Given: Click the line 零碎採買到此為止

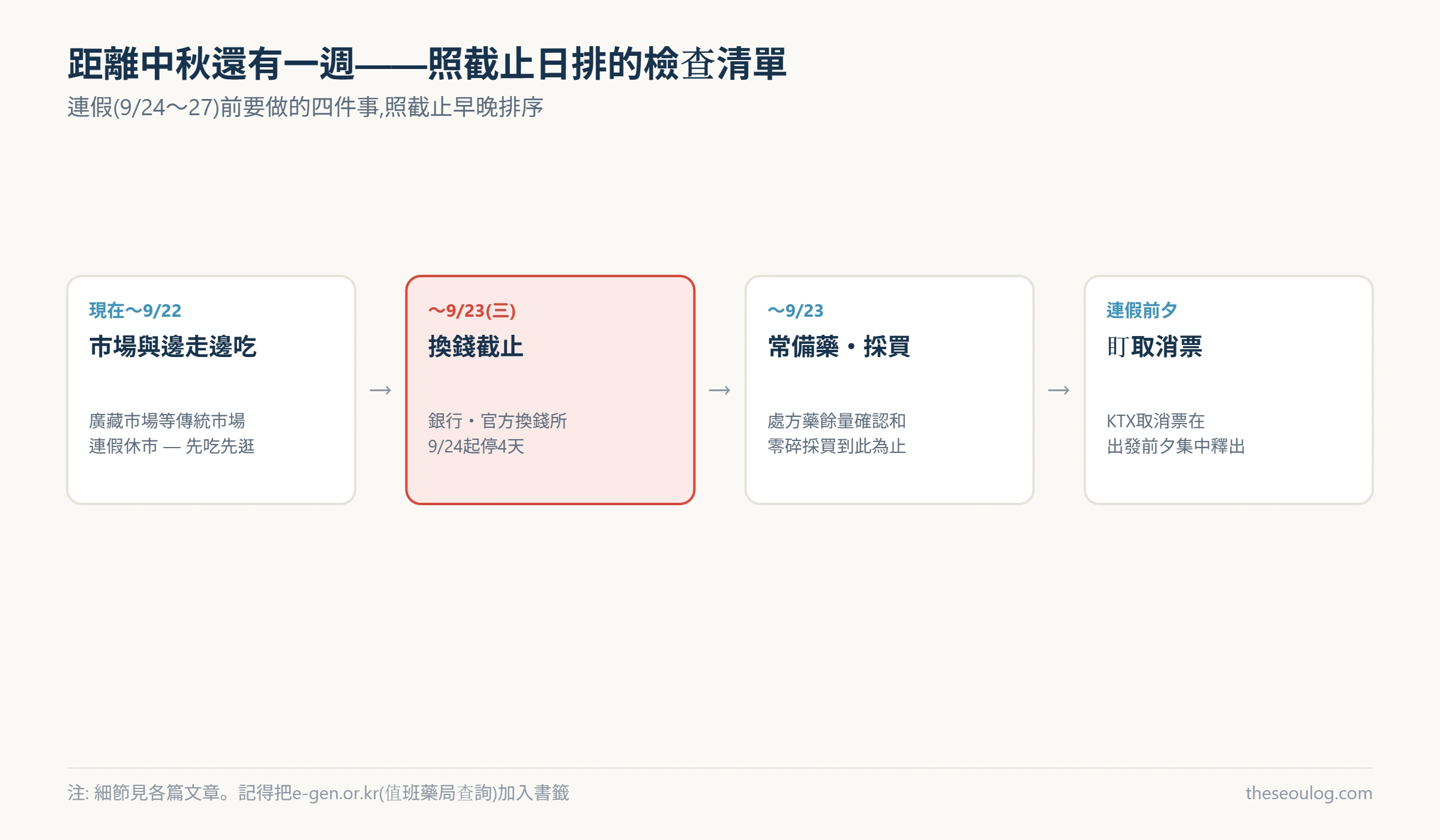Looking at the screenshot, I should pyautogui.click(x=836, y=446).
